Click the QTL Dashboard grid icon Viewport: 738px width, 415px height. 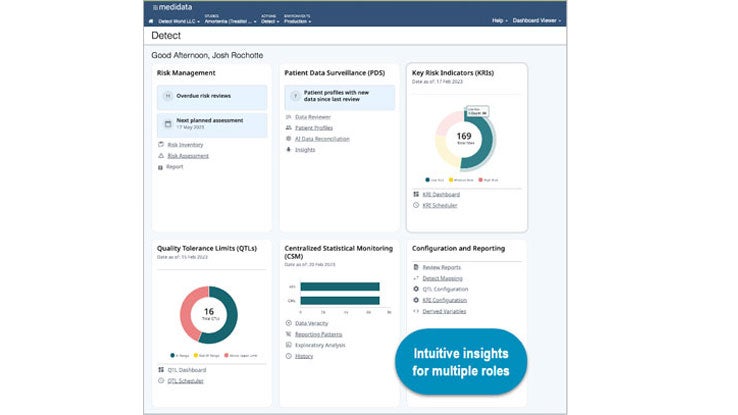161,370
